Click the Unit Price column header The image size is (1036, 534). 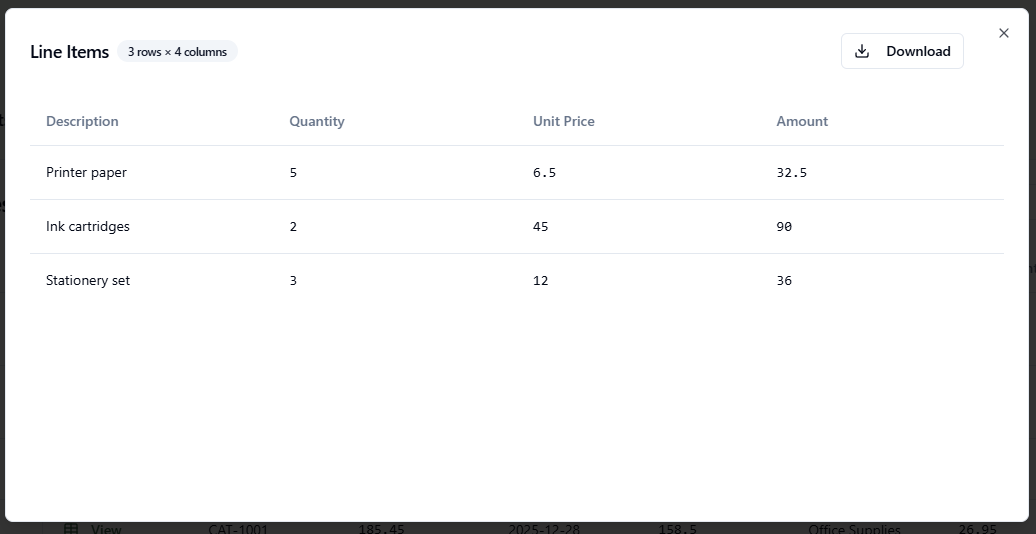(563, 121)
